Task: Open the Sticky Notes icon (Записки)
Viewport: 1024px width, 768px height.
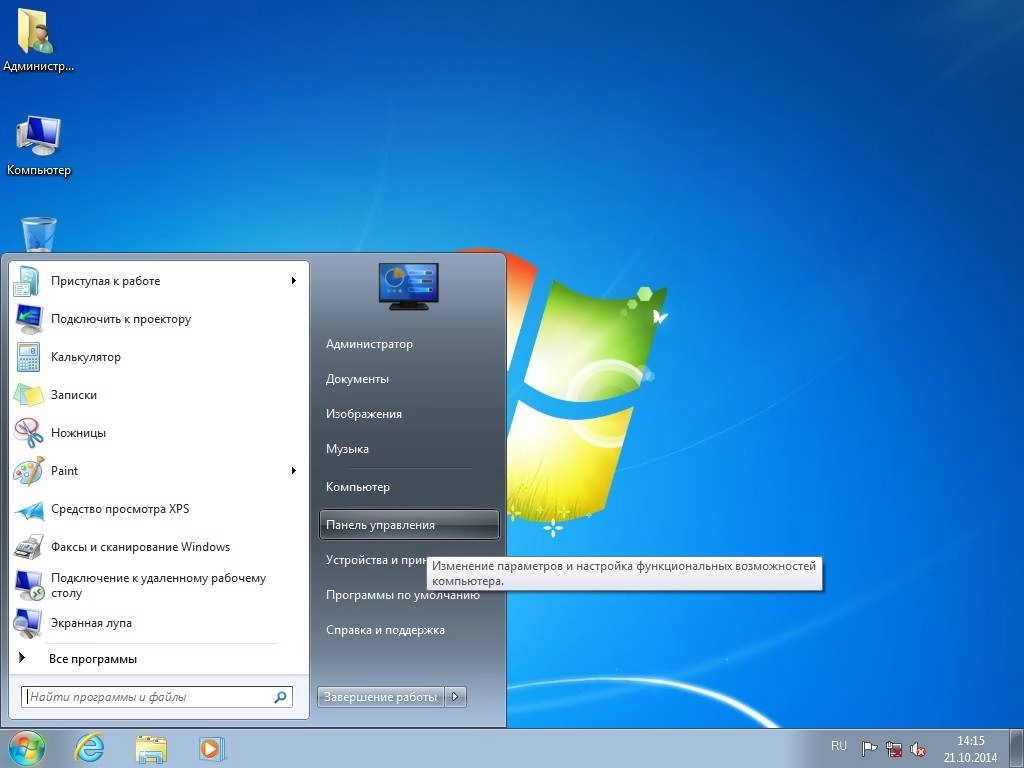Action: [x=29, y=395]
